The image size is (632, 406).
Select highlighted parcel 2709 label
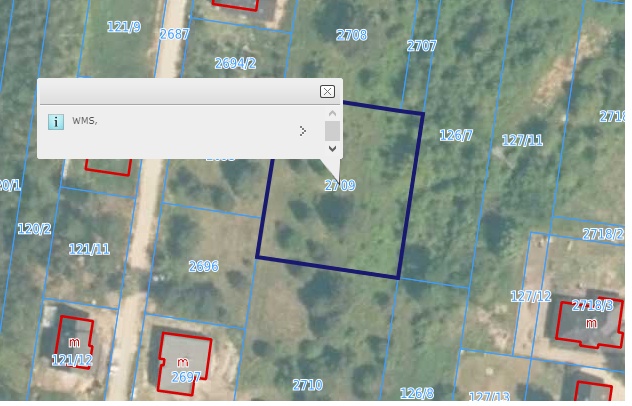[x=341, y=186]
